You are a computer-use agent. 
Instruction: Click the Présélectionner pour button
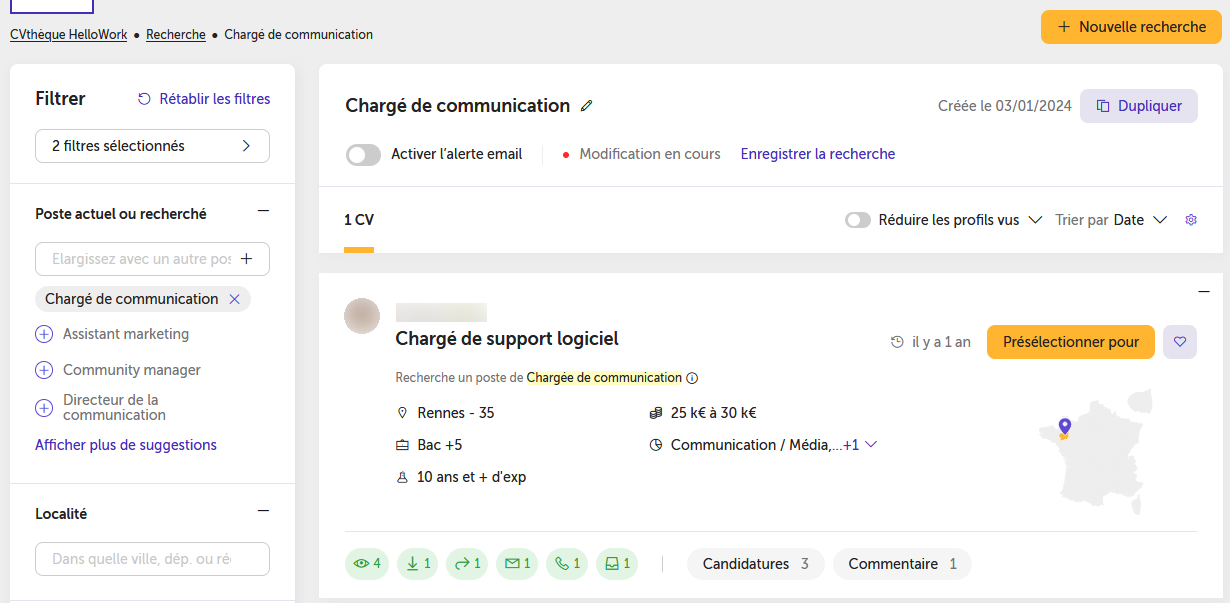point(1071,342)
